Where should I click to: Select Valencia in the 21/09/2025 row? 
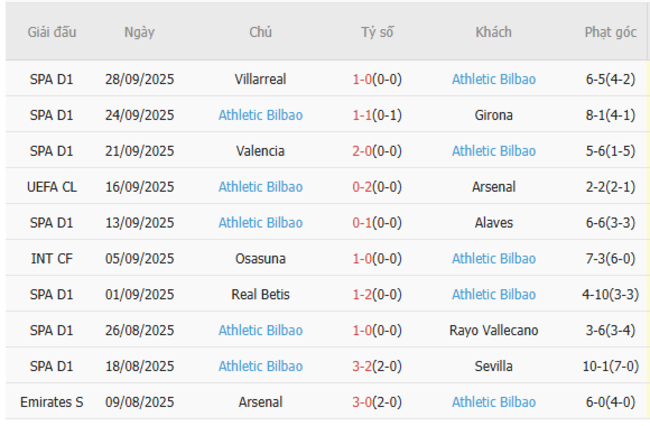tap(260, 151)
